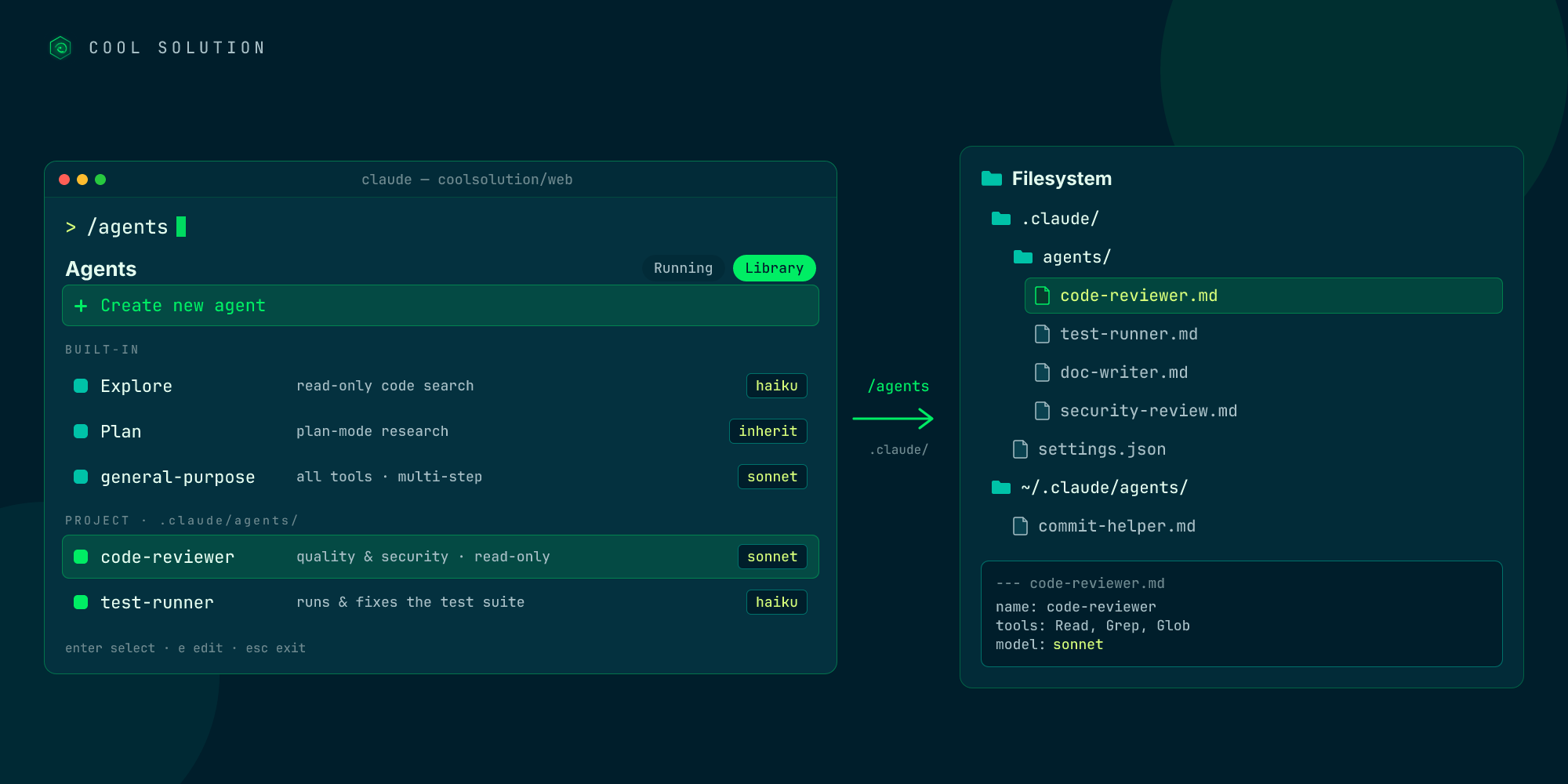Click the Agents heading
Viewport: 1568px width, 784px height.
(101, 269)
